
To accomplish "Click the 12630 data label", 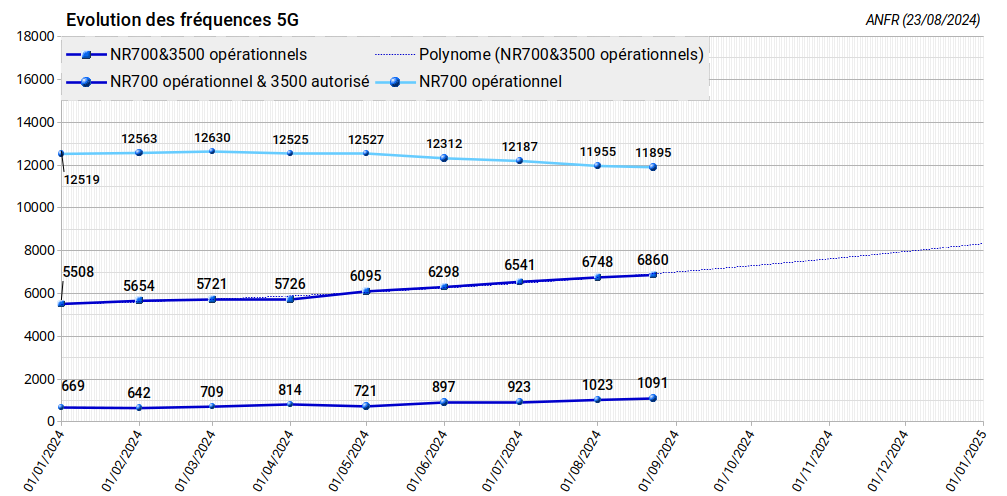I will (212, 138).
